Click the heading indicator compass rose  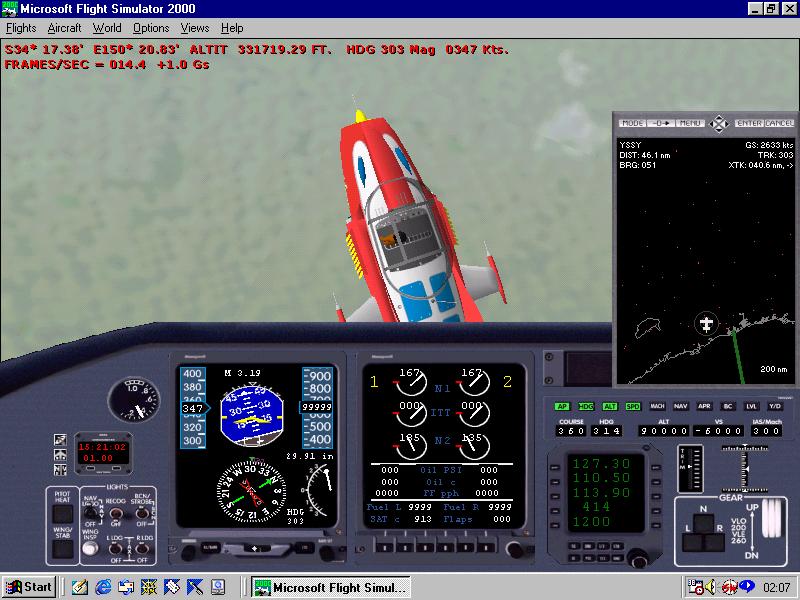click(251, 491)
